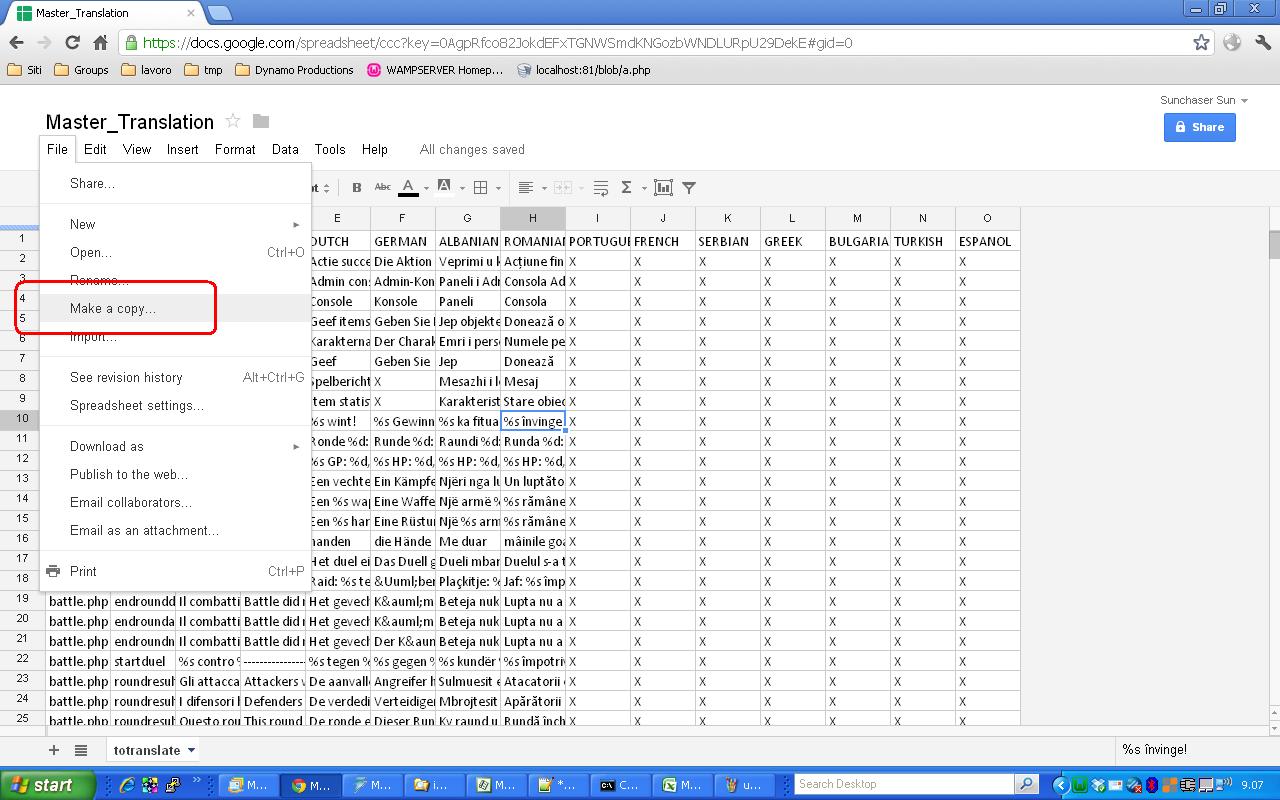Click the horizontal align icon
Screen dimensions: 1280x800
526,187
